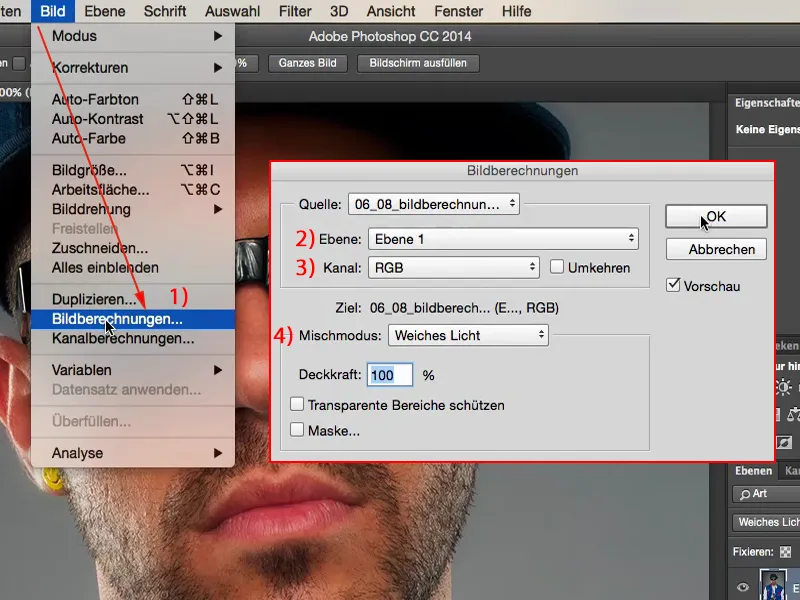Image resolution: width=800 pixels, height=600 pixels.
Task: Choose Zuschneiden menu entry
Action: point(133,248)
